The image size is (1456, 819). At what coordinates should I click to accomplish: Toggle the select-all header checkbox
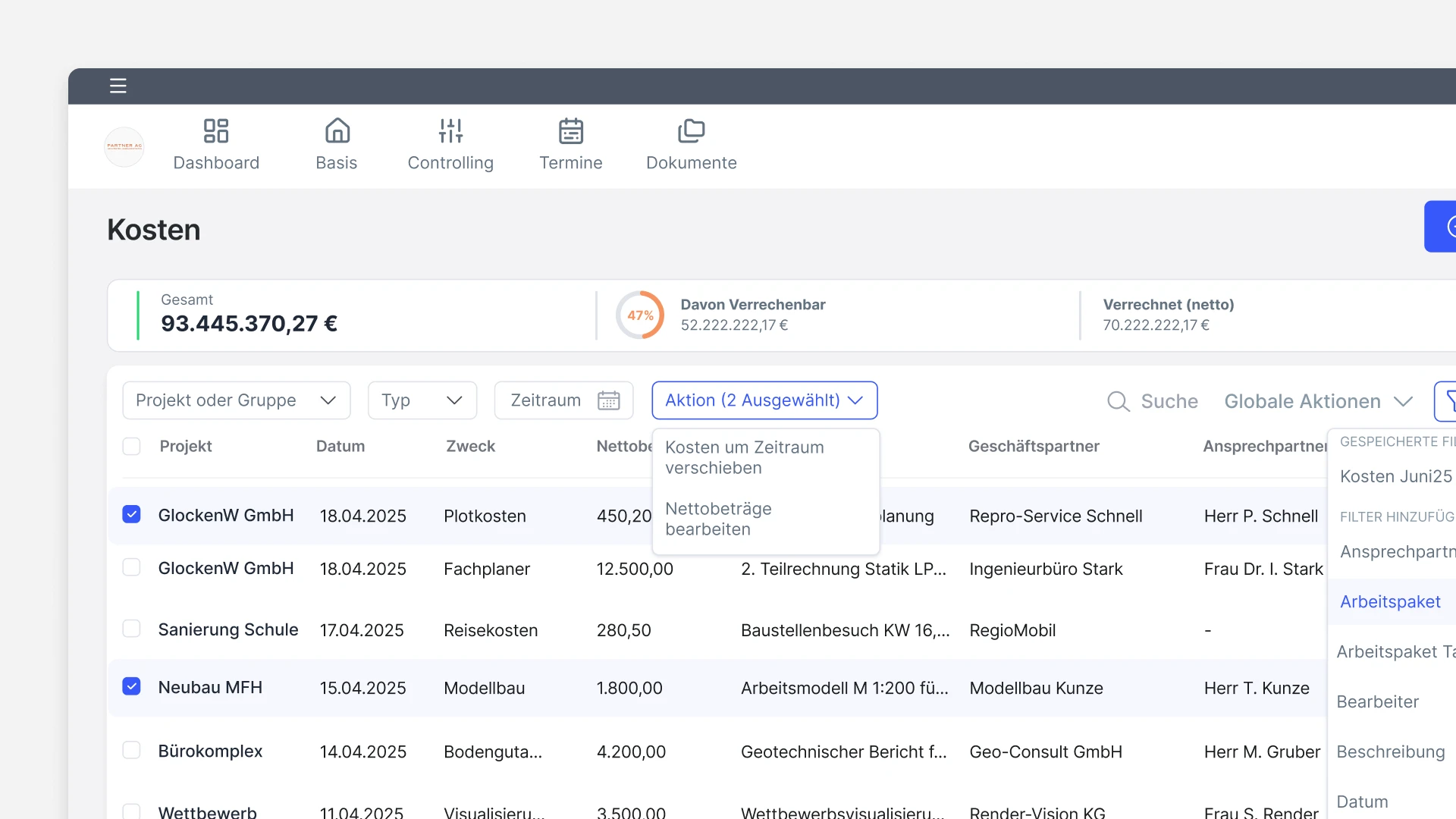(x=131, y=447)
